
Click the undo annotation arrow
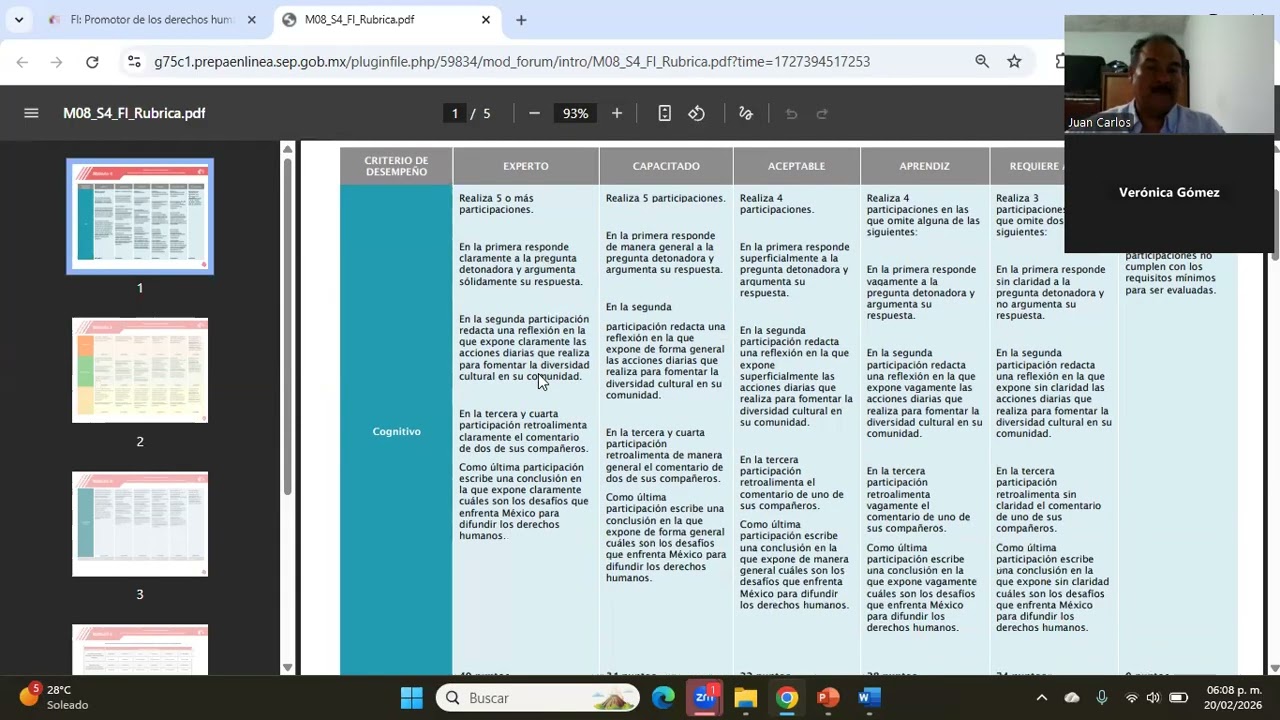(x=791, y=113)
